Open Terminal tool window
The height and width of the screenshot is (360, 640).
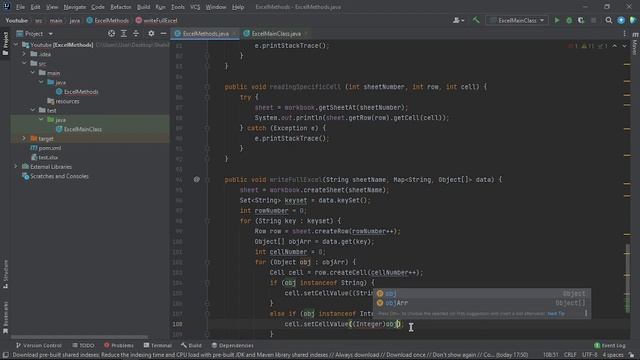(158, 345)
